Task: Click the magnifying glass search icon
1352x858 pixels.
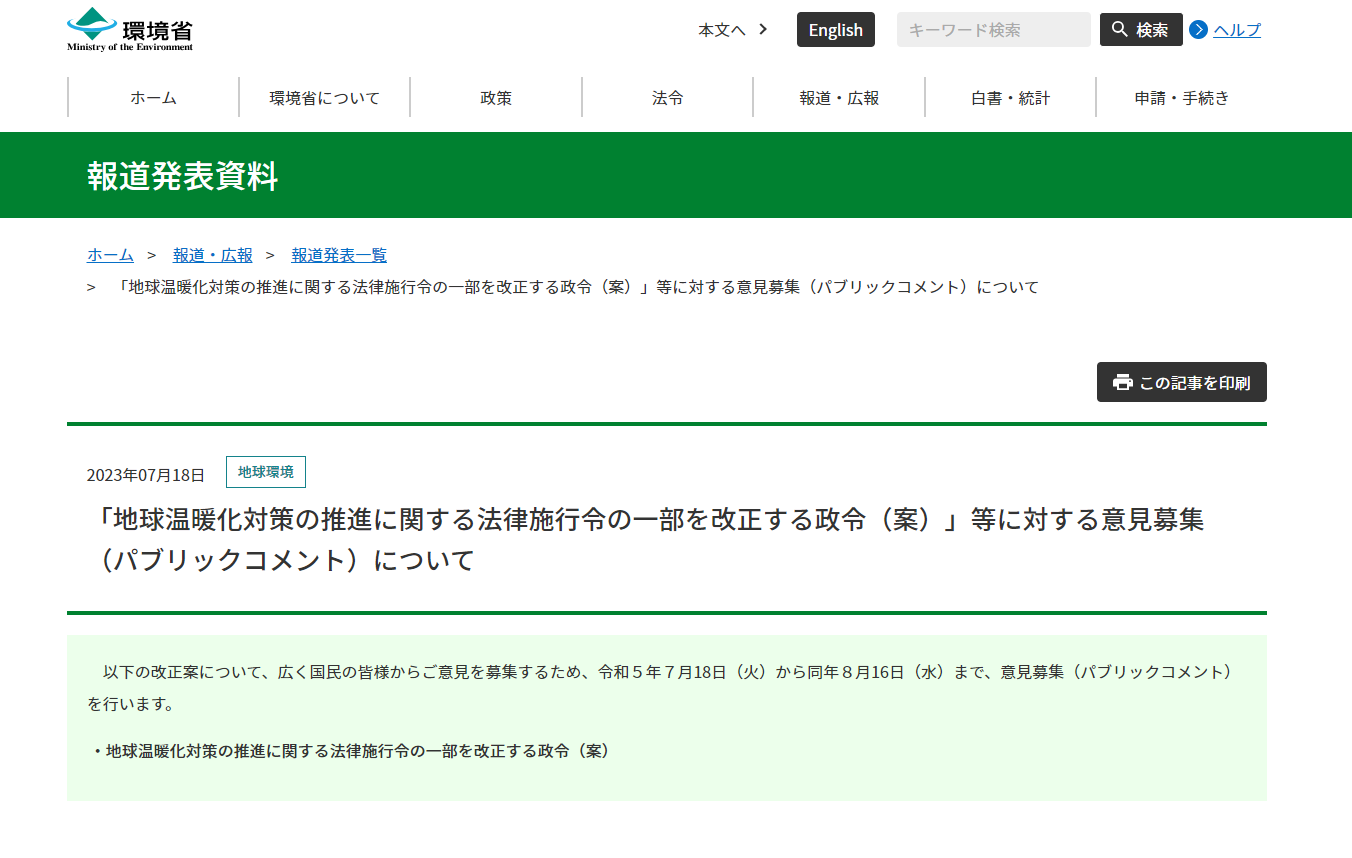Action: pos(1120,29)
